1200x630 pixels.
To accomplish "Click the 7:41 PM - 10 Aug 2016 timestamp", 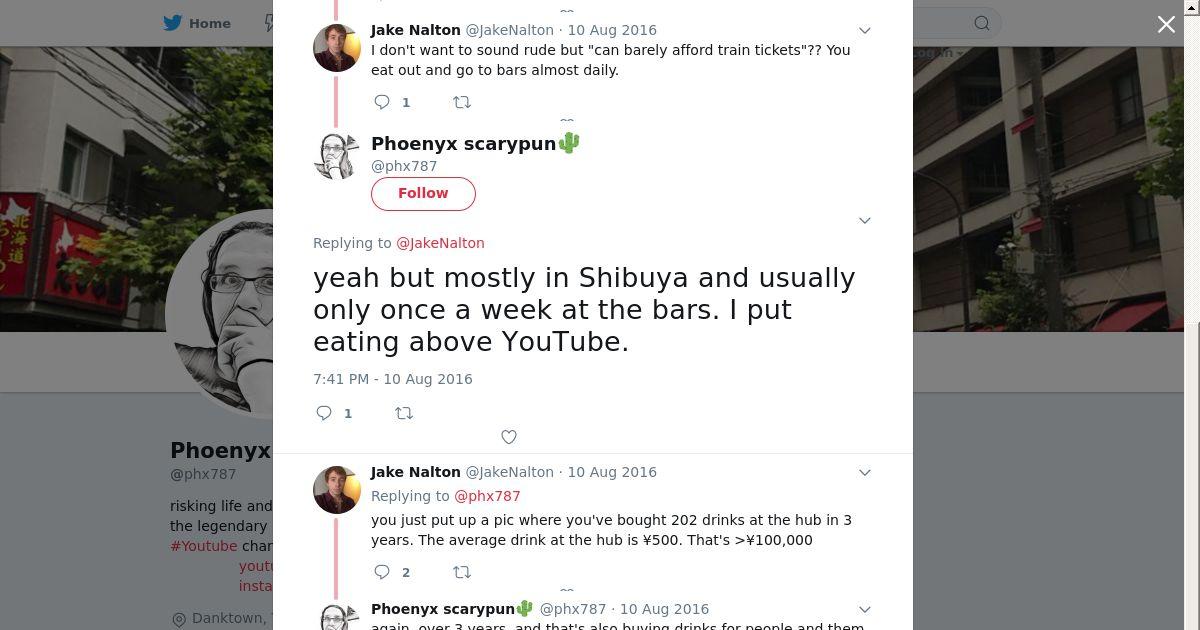I will (x=392, y=379).
